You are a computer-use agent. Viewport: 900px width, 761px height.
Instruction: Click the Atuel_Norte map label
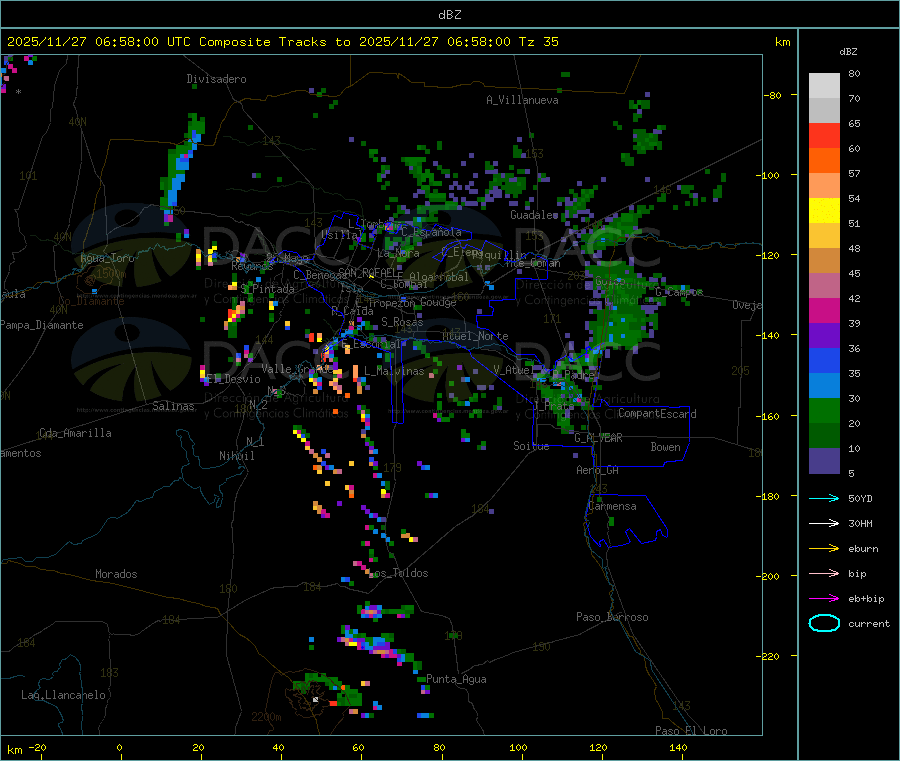[475, 336]
